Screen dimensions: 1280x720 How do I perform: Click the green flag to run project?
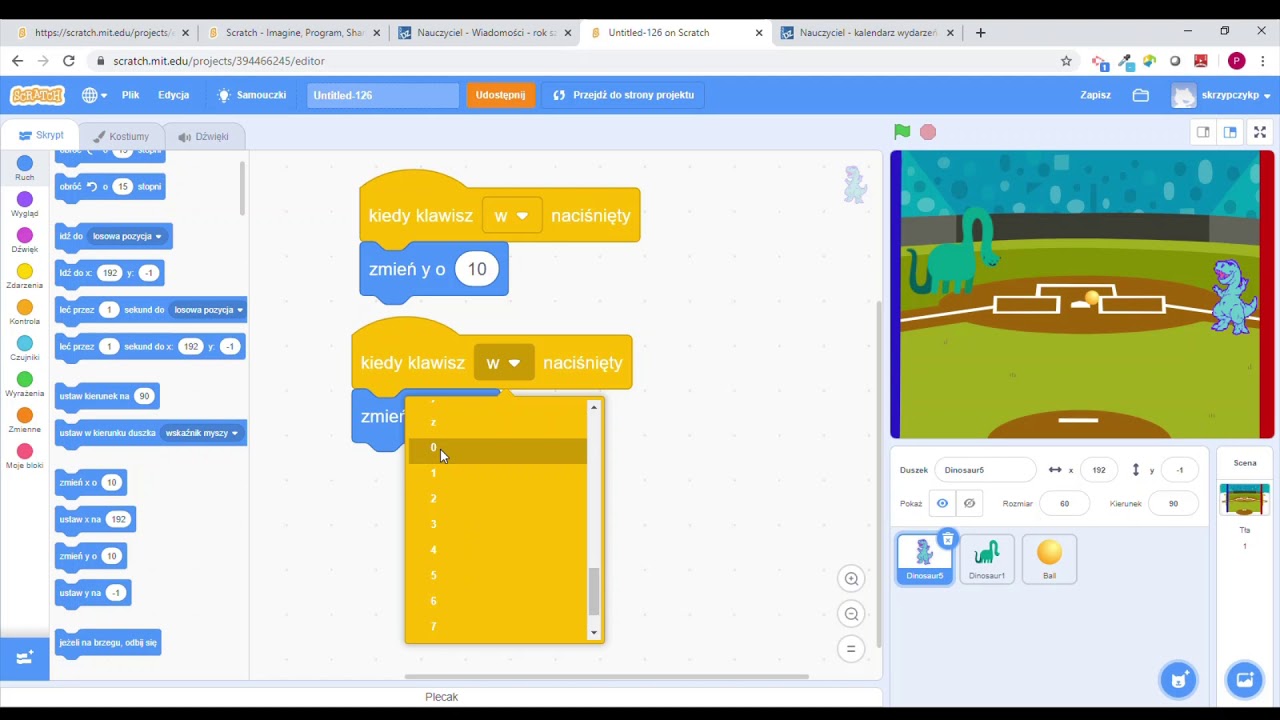(x=902, y=132)
